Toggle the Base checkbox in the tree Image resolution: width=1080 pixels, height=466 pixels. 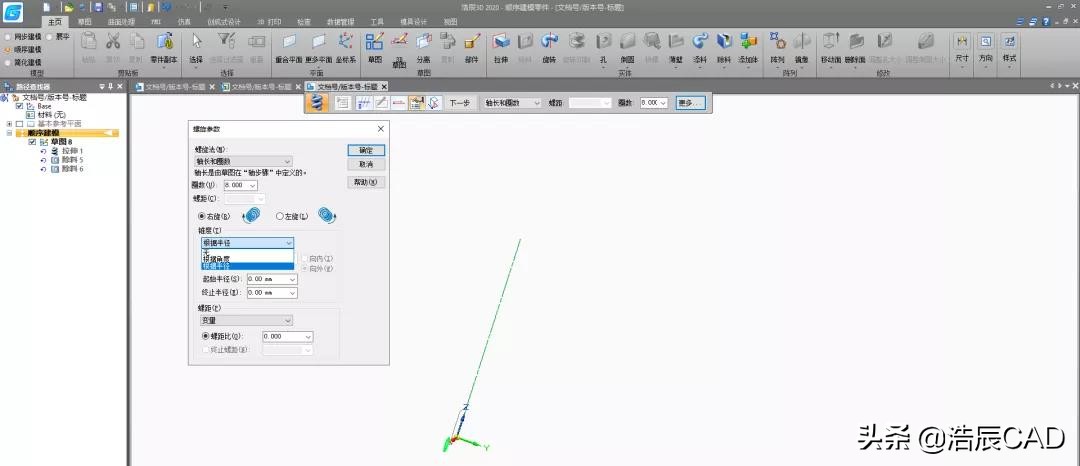(19, 107)
